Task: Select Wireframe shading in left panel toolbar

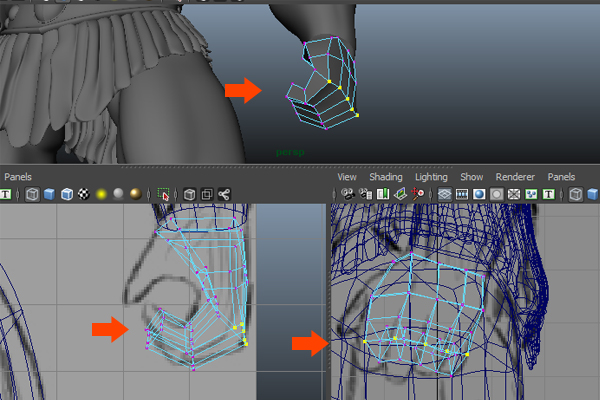Action: click(x=32, y=194)
